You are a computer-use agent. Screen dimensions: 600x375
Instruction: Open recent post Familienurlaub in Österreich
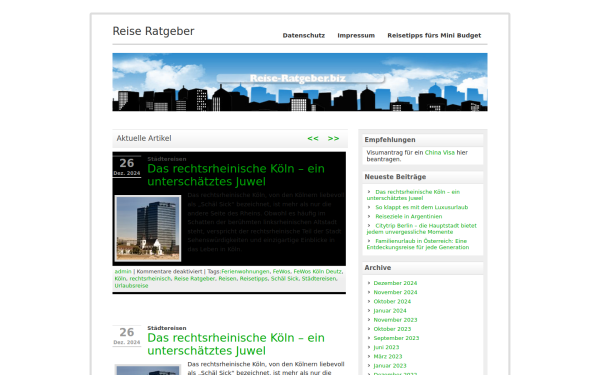[x=417, y=244]
